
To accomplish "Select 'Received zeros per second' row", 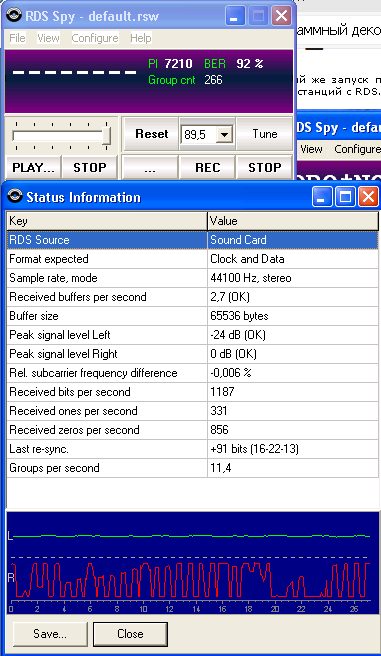I will pos(192,430).
